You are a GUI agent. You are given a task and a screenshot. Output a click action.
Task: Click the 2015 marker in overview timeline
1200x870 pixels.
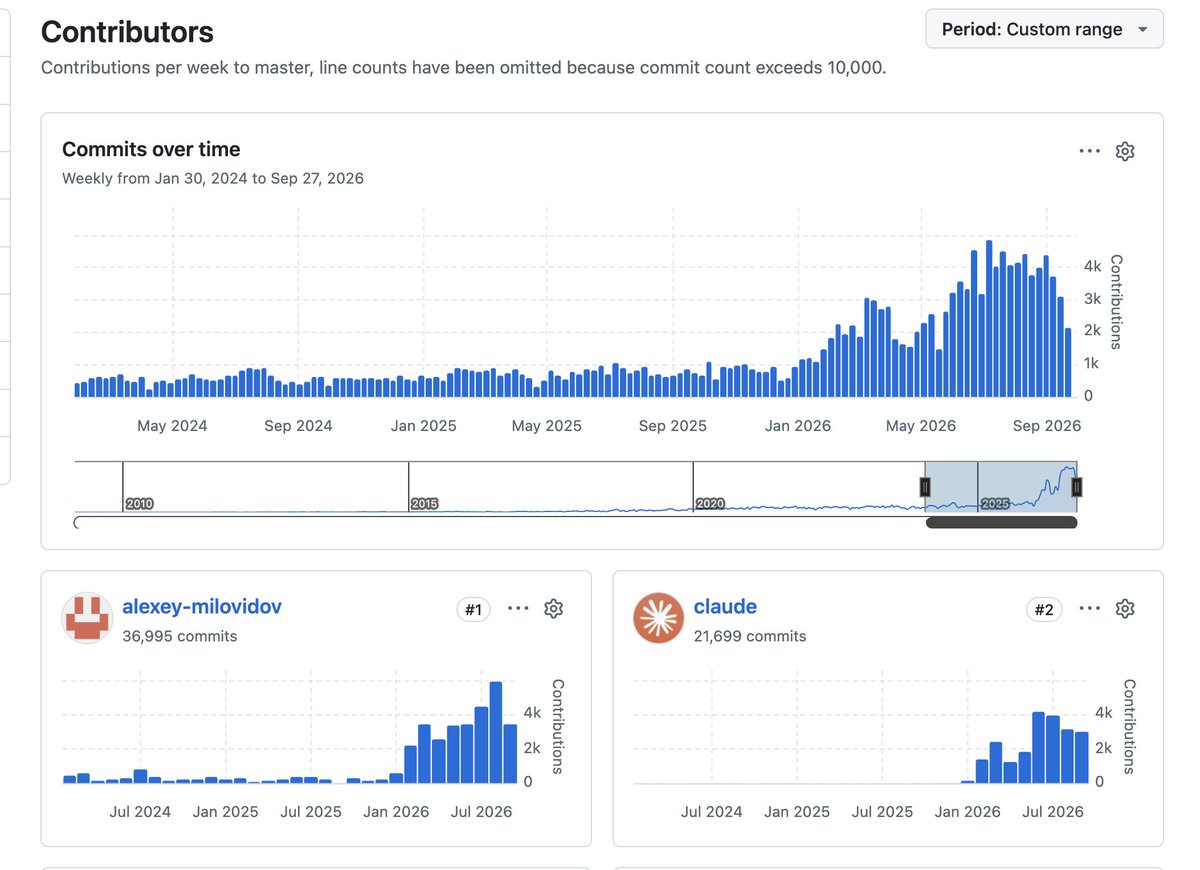[425, 504]
